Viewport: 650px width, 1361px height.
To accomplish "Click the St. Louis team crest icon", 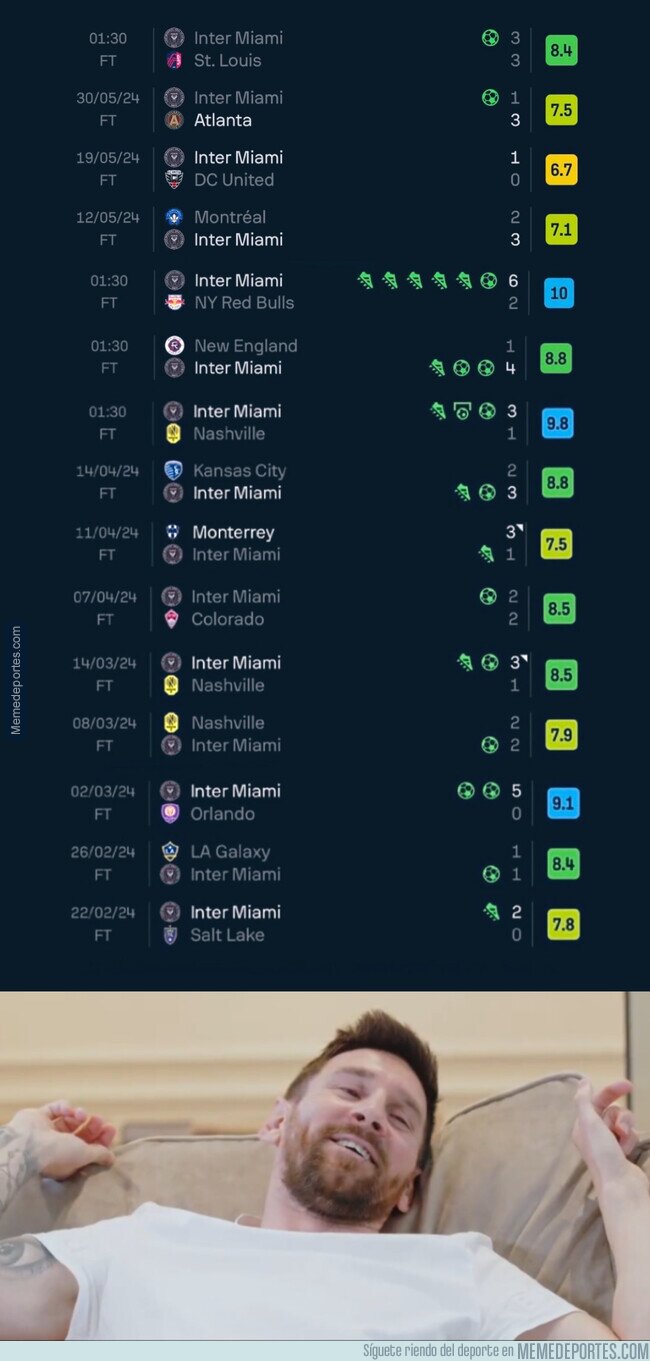I will click(x=174, y=60).
